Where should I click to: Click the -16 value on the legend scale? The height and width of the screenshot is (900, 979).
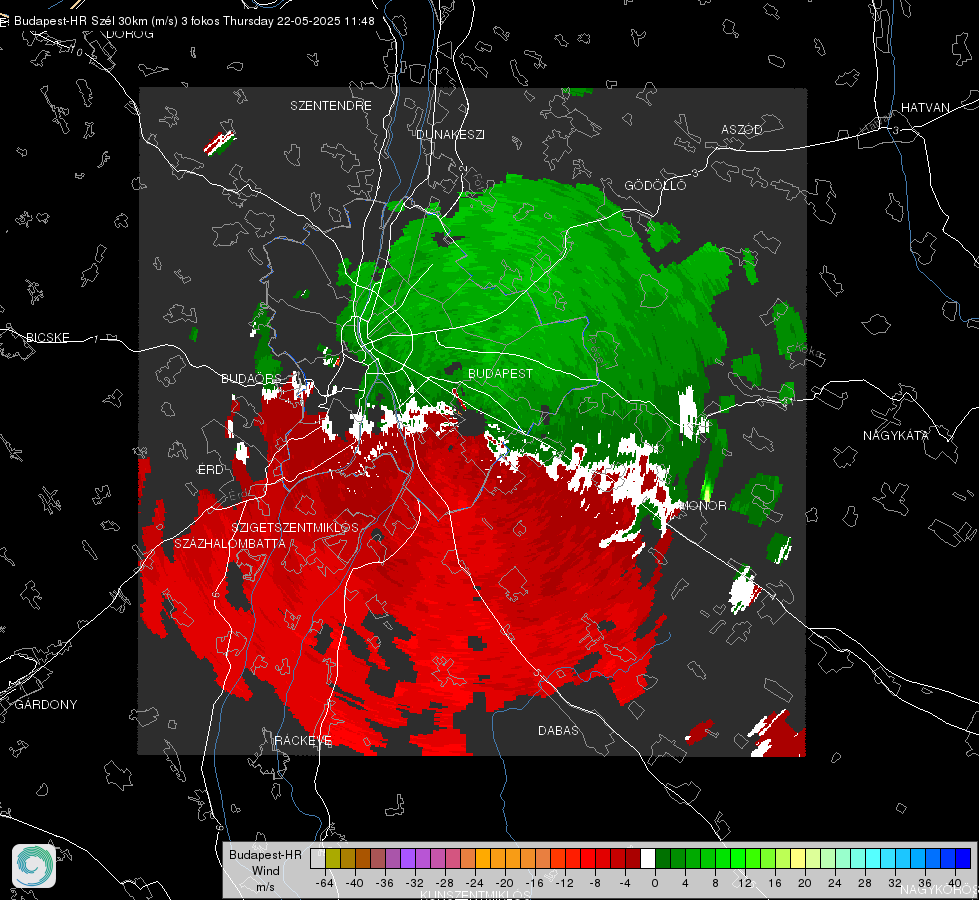(534, 883)
